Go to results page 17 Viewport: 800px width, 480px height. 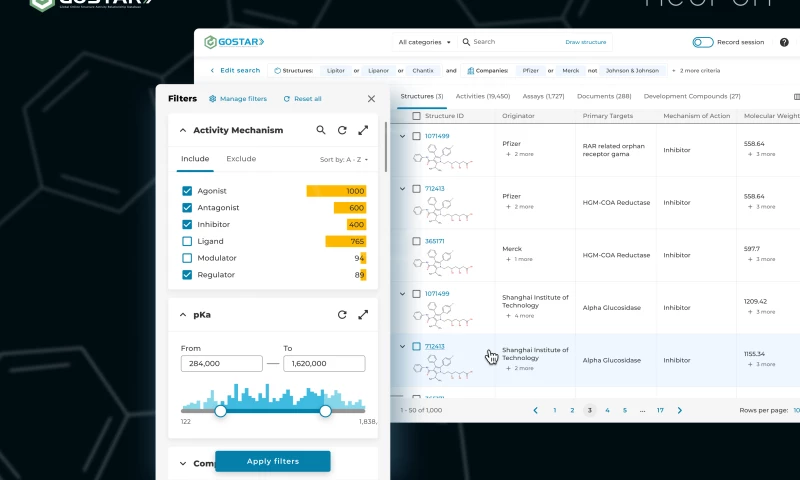(660, 410)
